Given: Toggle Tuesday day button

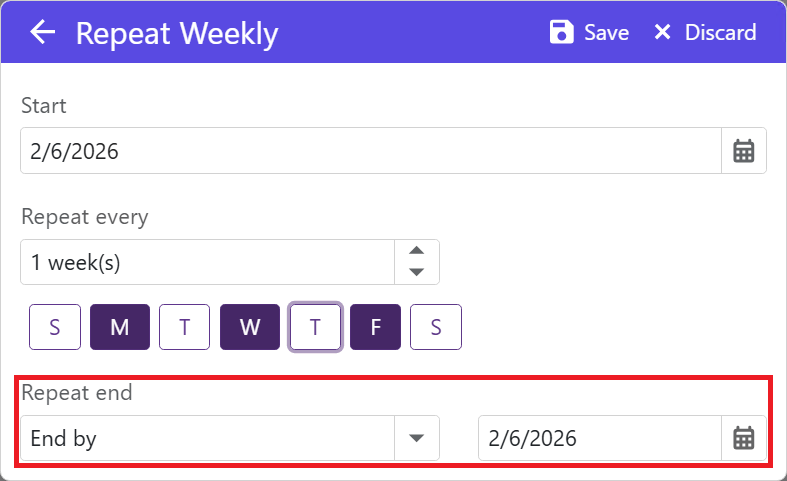Looking at the screenshot, I should pyautogui.click(x=185, y=327).
